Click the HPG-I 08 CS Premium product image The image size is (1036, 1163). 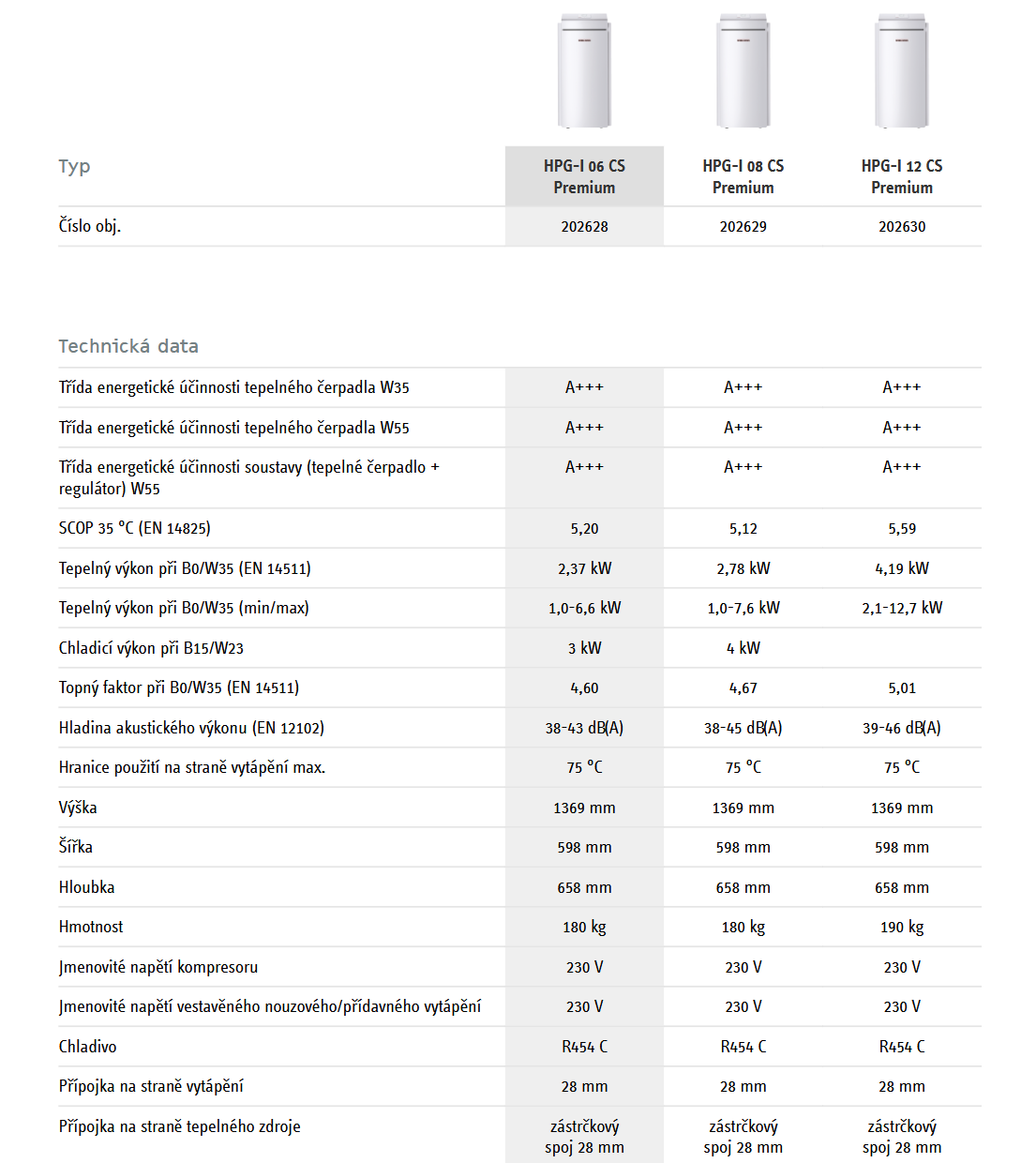coord(743,71)
